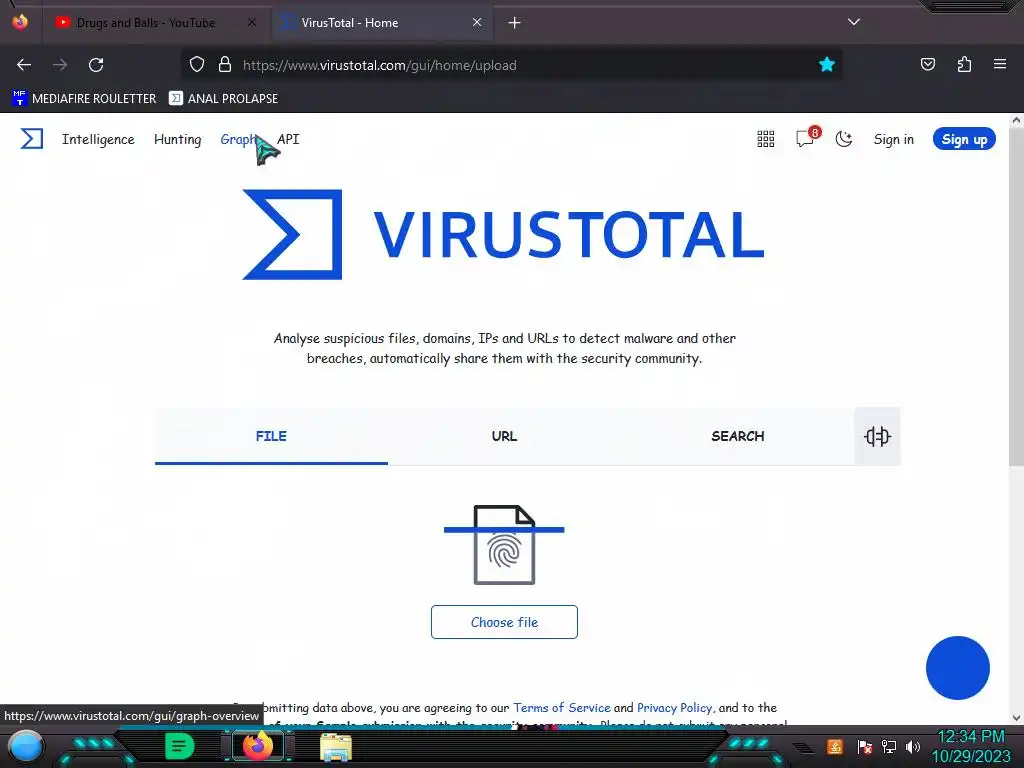1024x768 pixels.
Task: Click the VirusTotal sigma logo in navbar
Action: point(31,138)
